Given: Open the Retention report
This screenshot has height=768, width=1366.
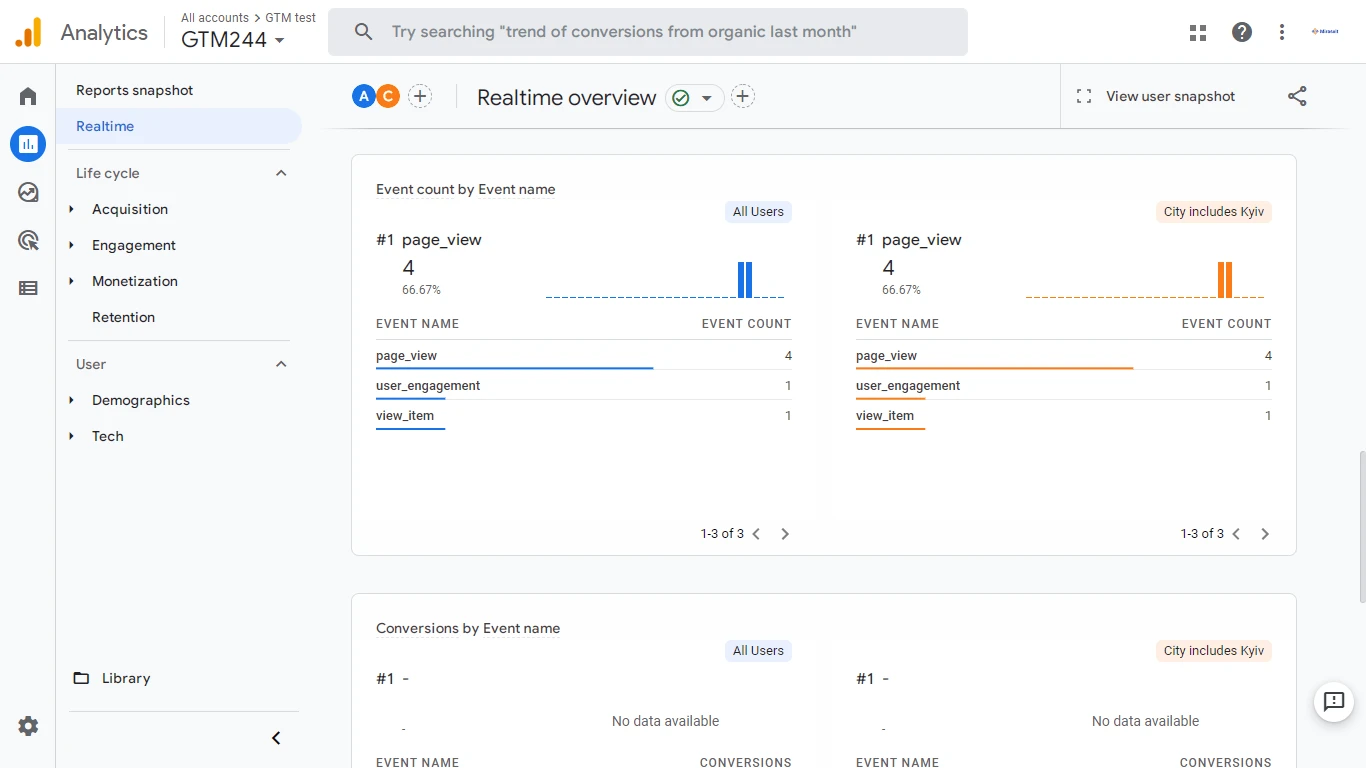Looking at the screenshot, I should tap(123, 317).
